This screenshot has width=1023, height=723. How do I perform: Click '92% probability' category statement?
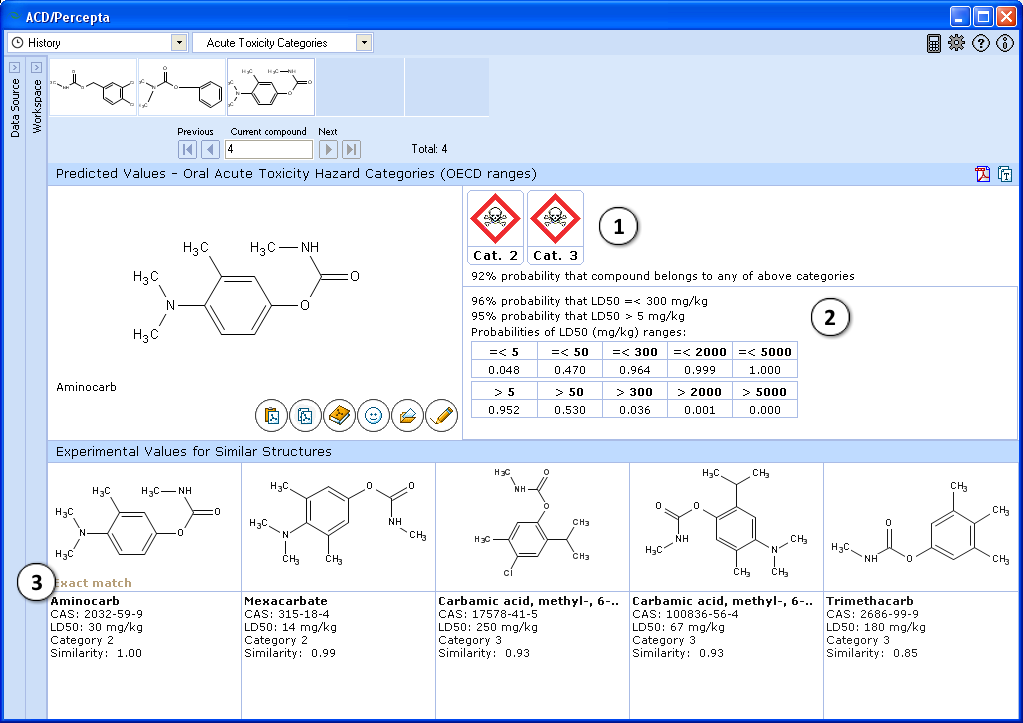[x=663, y=276]
